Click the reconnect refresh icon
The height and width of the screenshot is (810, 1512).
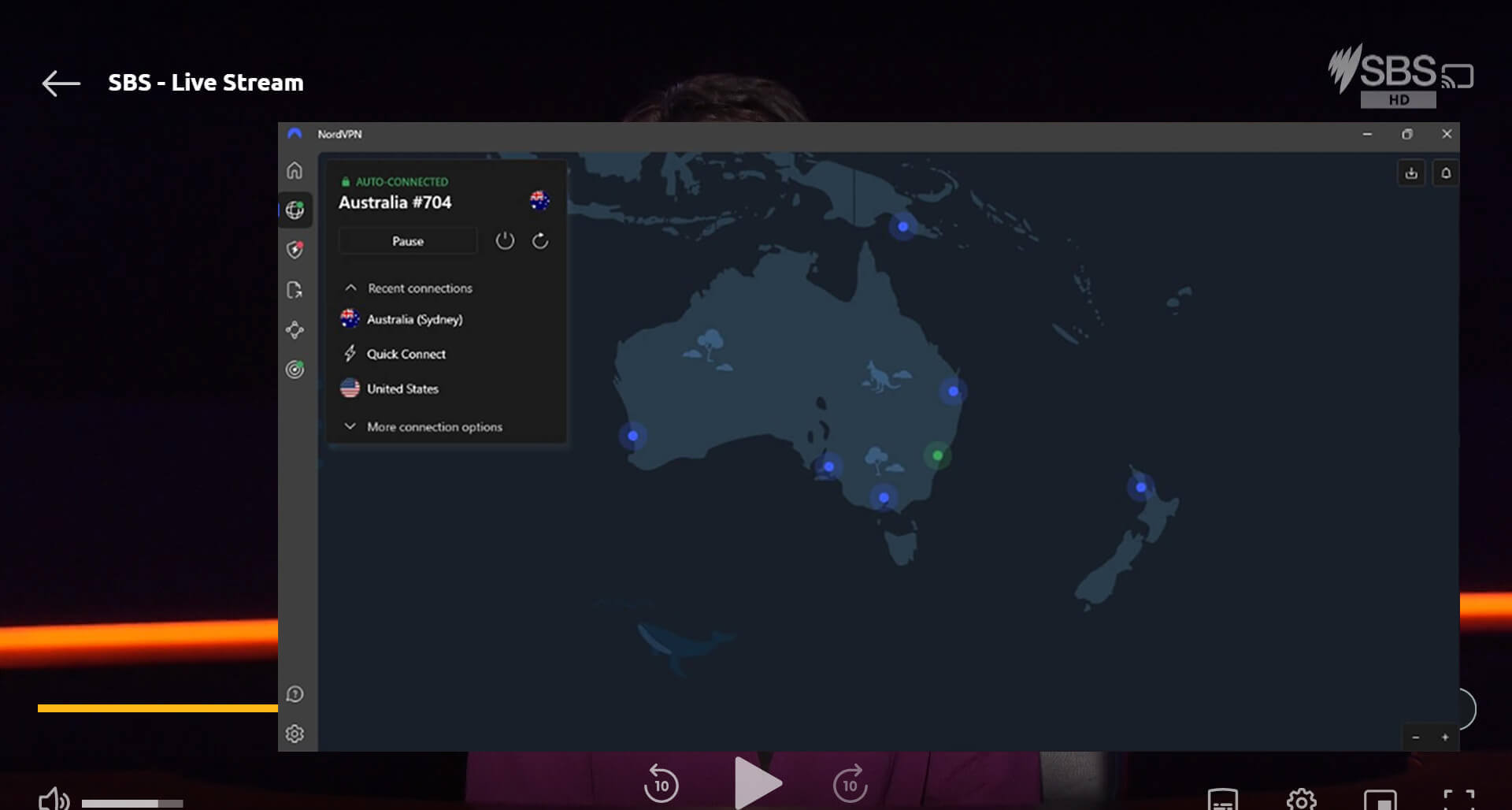[x=540, y=240]
